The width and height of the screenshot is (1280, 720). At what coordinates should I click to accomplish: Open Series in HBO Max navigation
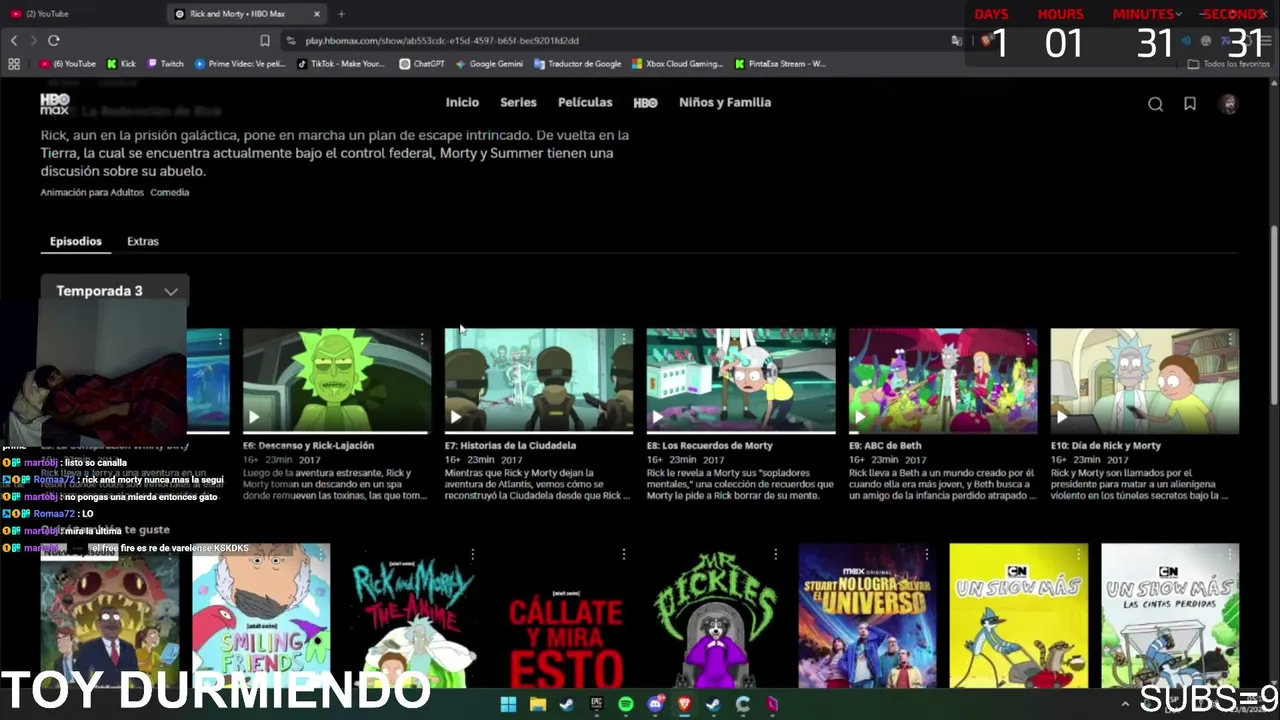(518, 102)
